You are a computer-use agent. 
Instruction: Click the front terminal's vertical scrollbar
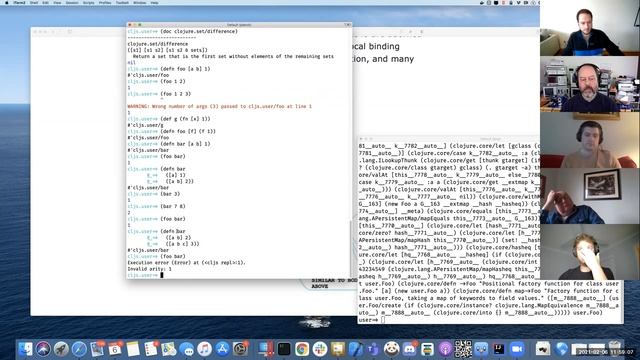(350, 248)
